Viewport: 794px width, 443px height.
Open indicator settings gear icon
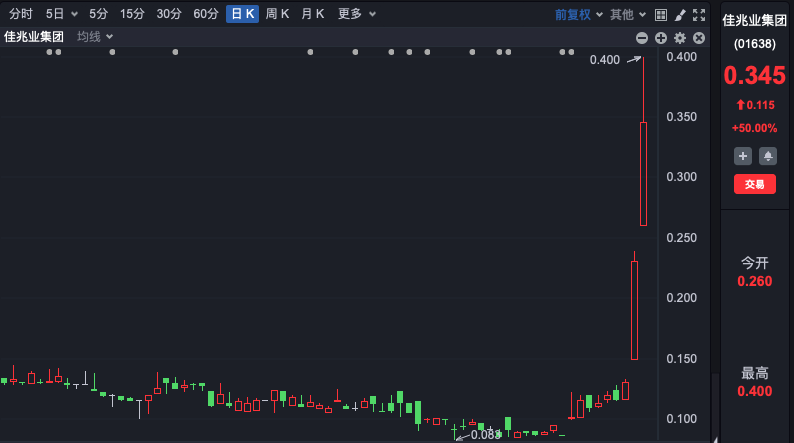[680, 38]
